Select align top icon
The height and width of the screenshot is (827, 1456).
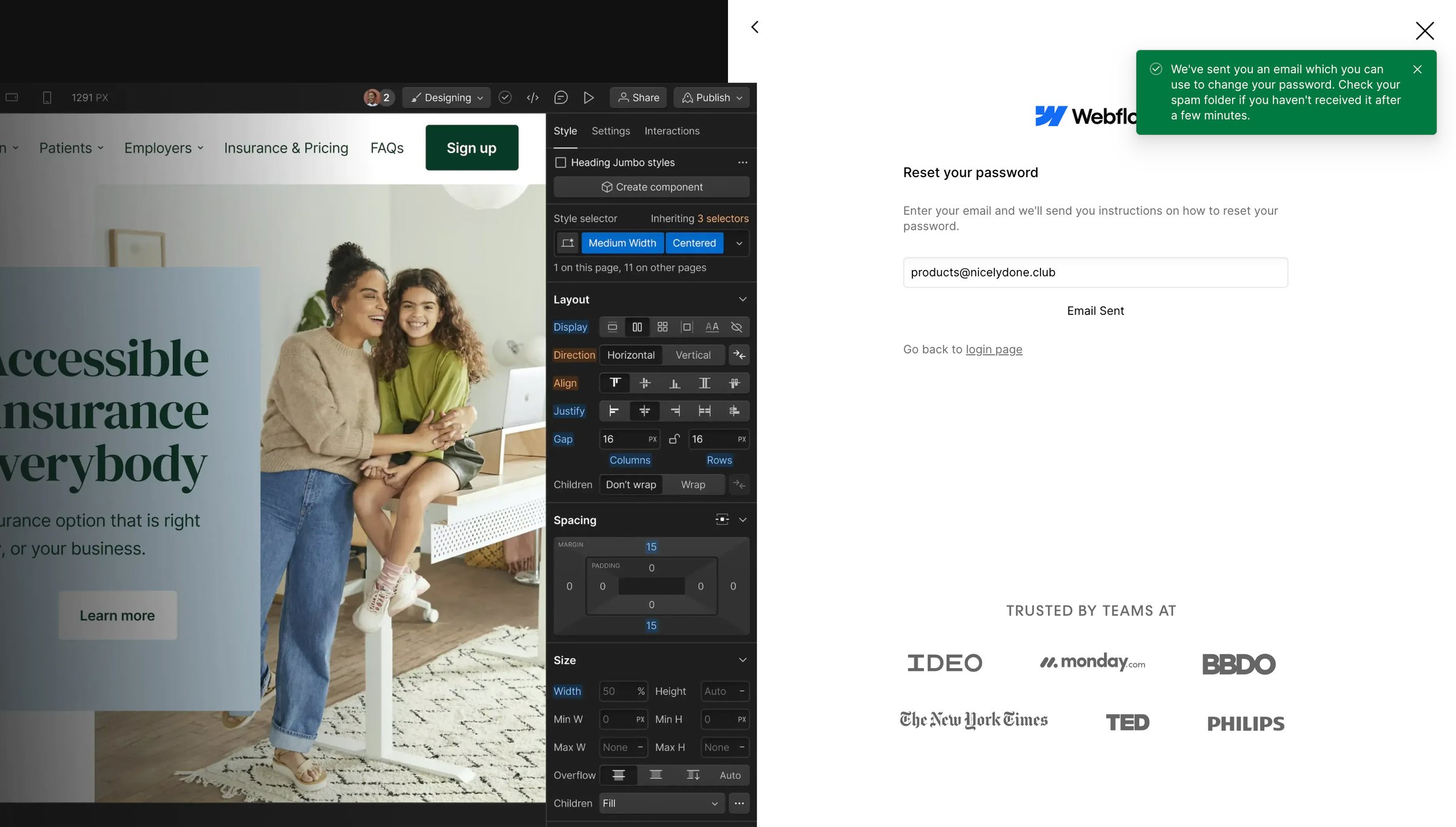615,383
